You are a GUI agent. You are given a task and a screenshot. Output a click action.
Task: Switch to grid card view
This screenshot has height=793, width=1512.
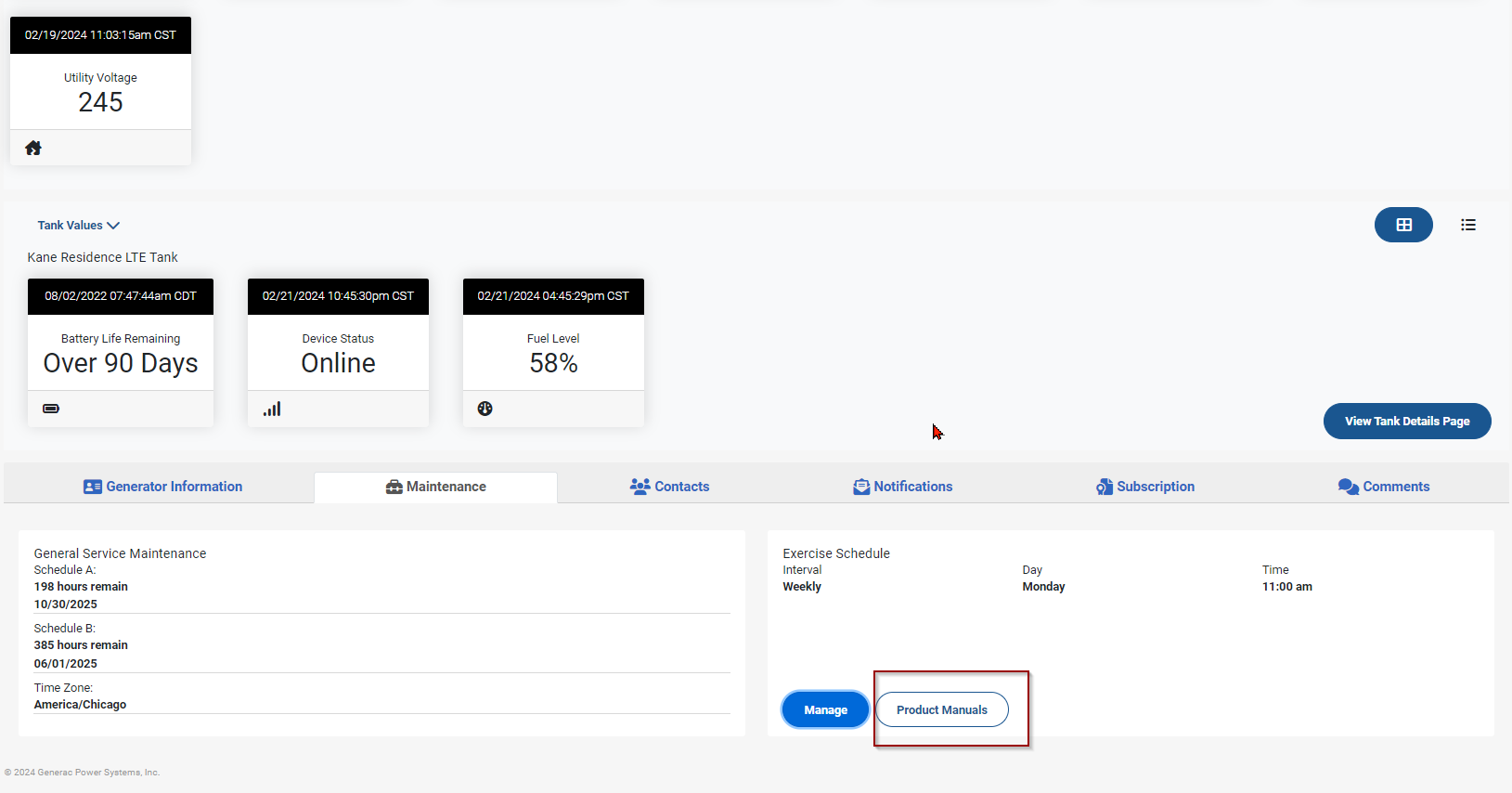(x=1403, y=225)
